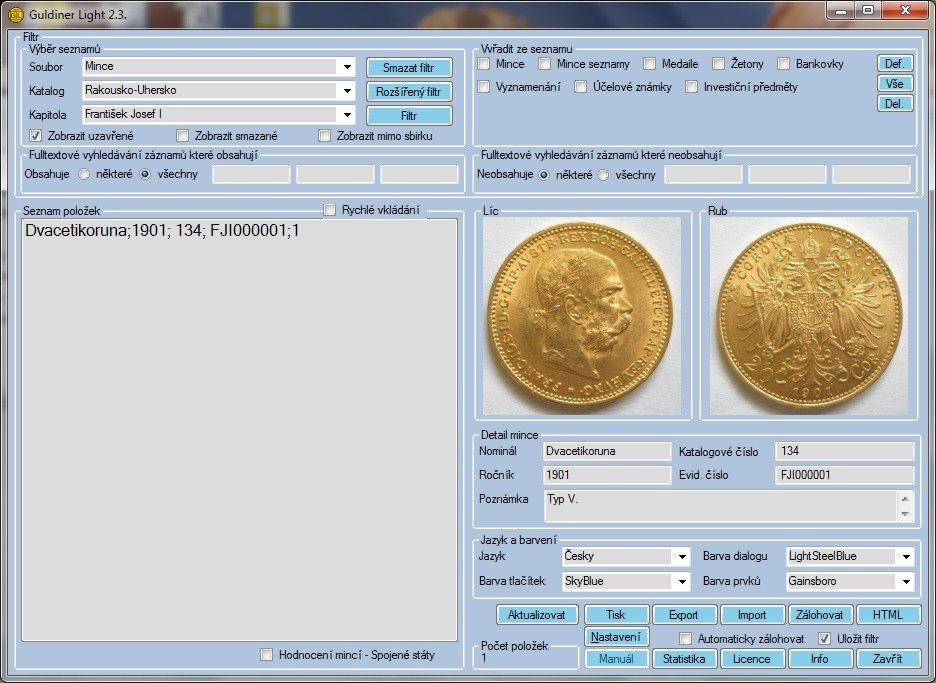Open the Rozšířený filtr button
Screen dimensions: 936x683
pyautogui.click(x=409, y=91)
